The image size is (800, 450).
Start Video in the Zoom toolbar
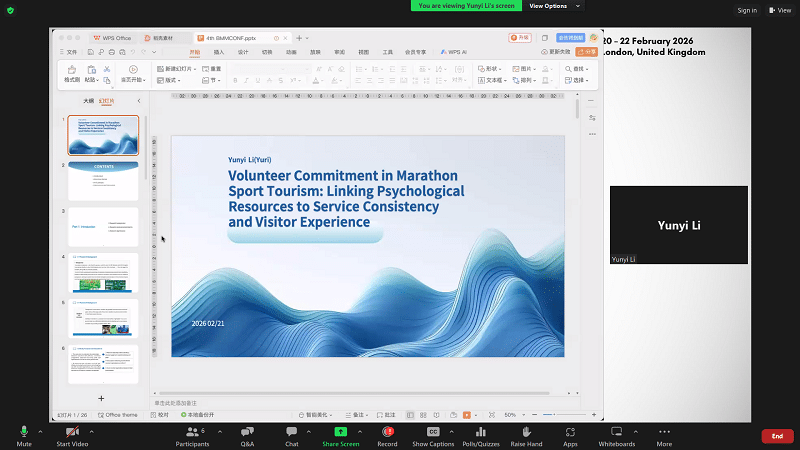pos(70,432)
